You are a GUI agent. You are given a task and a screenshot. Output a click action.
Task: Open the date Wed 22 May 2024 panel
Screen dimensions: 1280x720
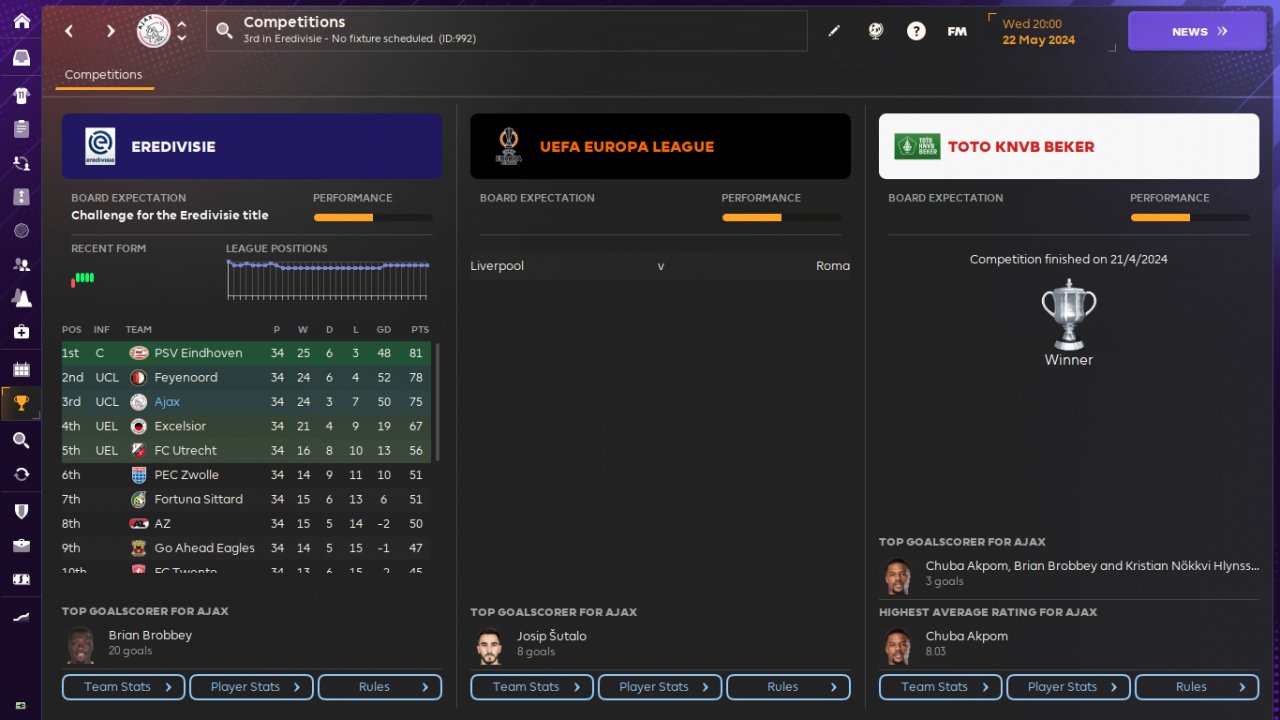[1052, 32]
